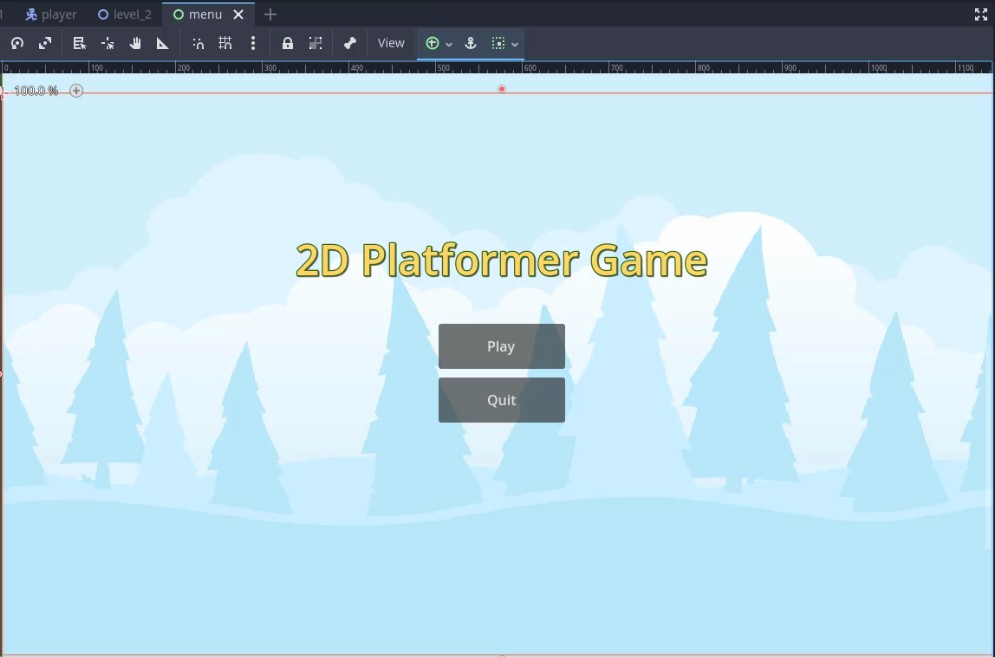Switch to the level_2 scene tab
The width and height of the screenshot is (995, 657).
(124, 14)
